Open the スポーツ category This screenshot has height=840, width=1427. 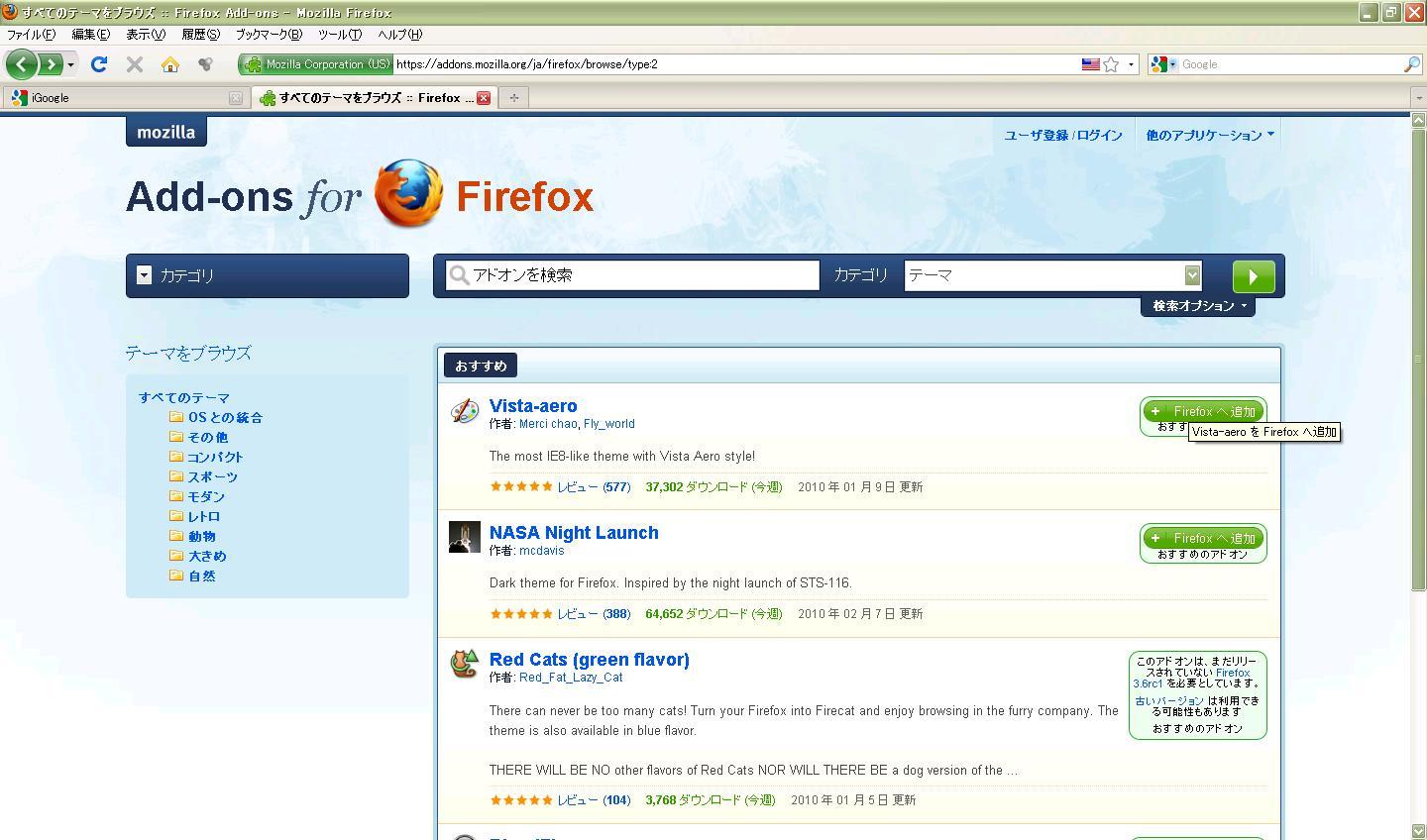[212, 476]
